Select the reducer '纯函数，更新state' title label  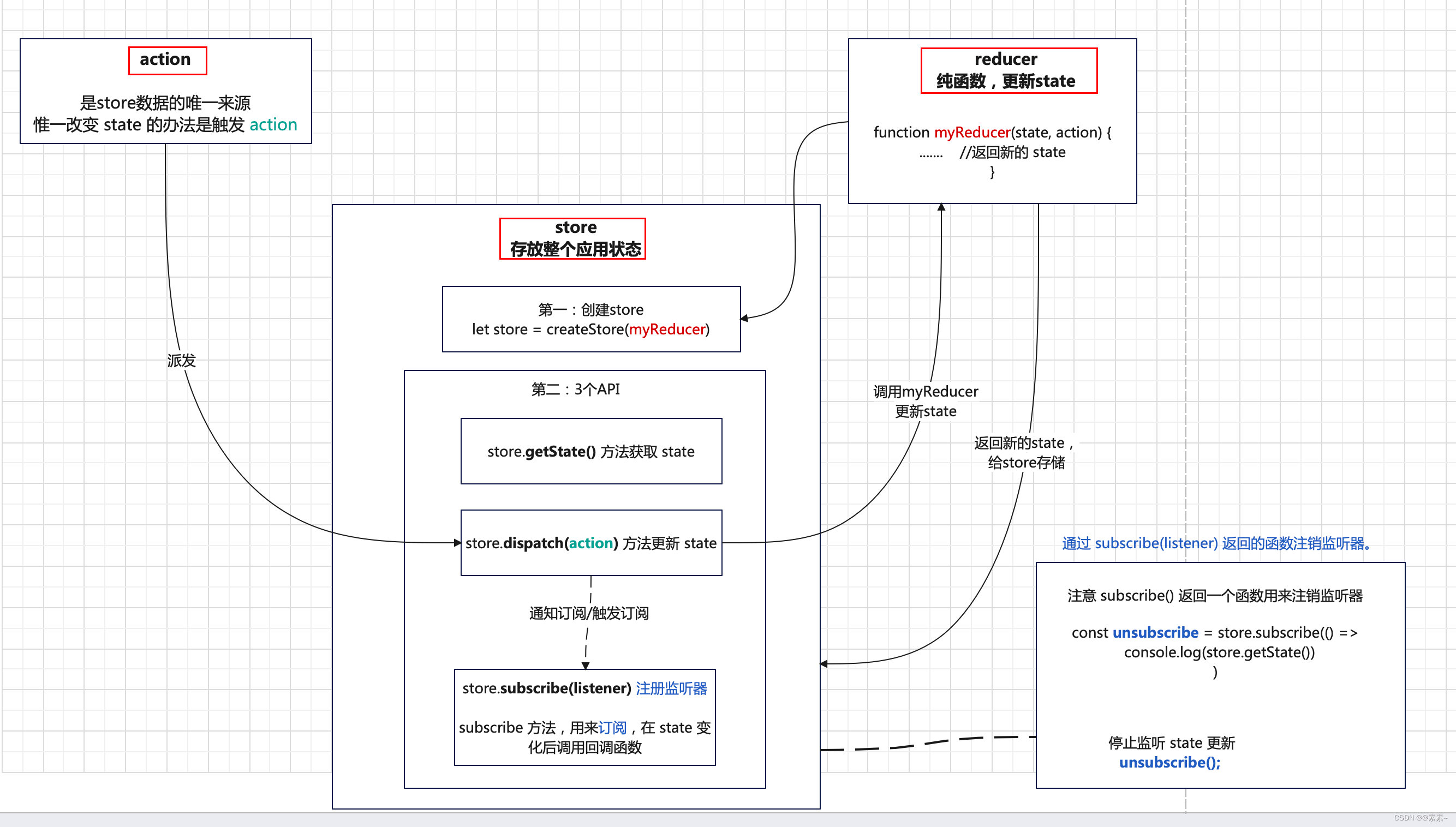[1009, 70]
